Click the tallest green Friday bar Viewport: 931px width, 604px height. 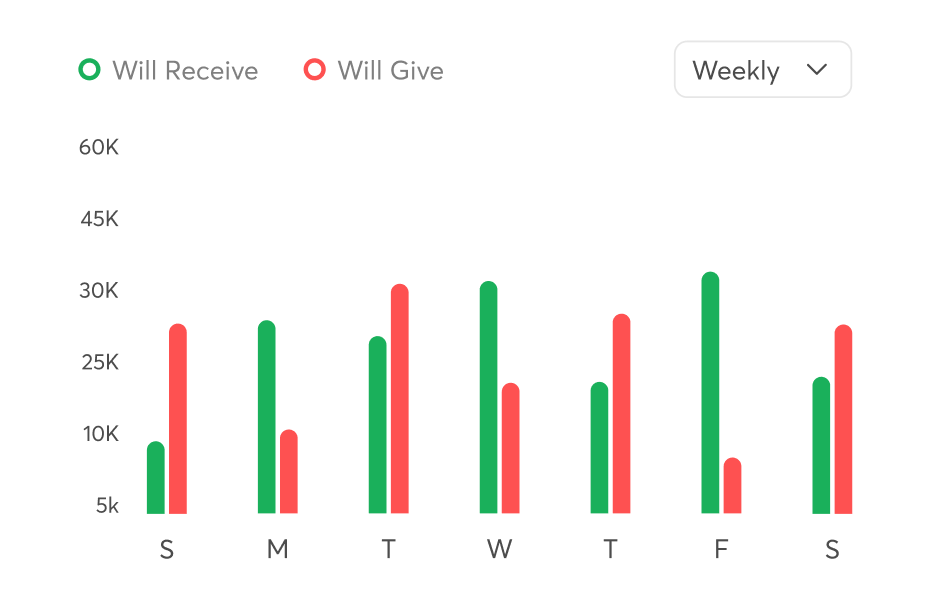(709, 390)
